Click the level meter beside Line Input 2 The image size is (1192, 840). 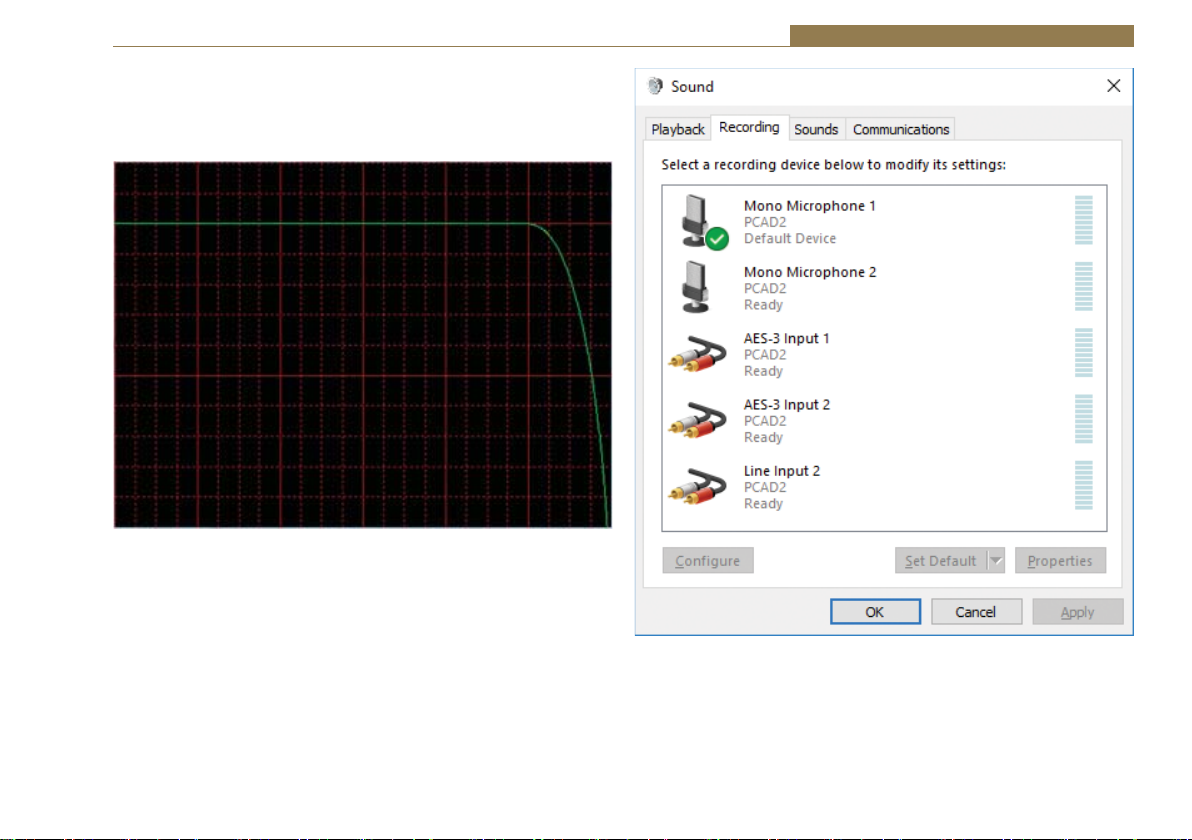(1083, 485)
